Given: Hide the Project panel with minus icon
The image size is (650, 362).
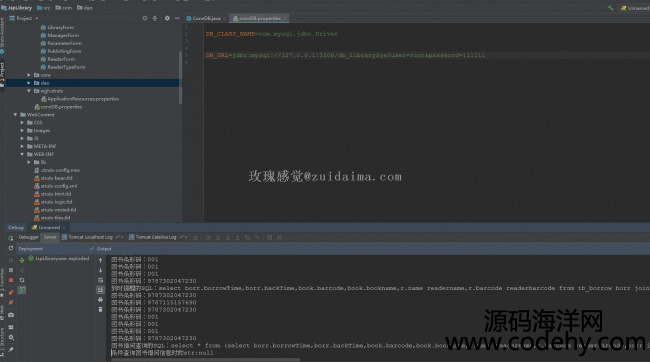Looking at the screenshot, I should coord(177,18).
